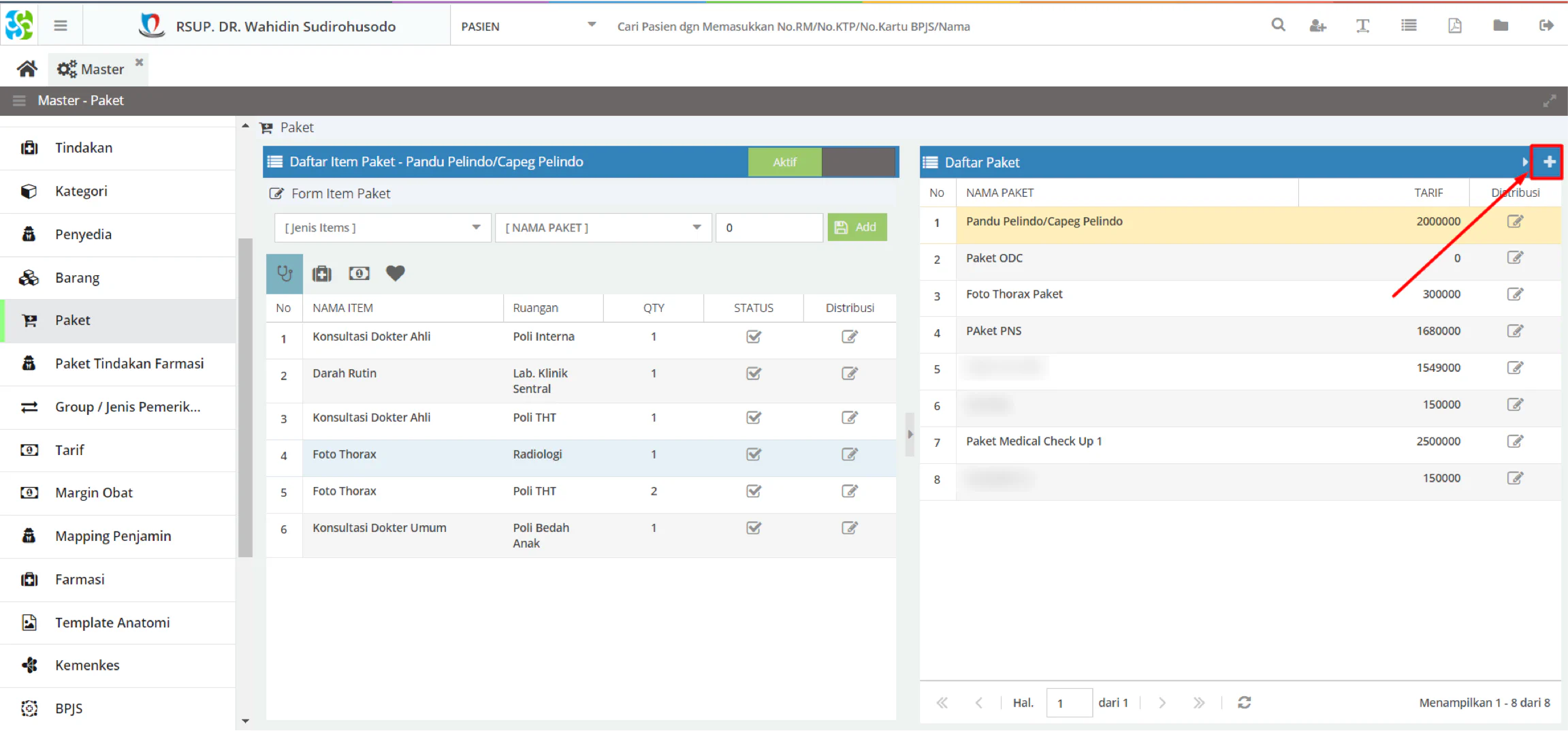Screen dimensions: 1568x733
Task: Toggle status of Konsultasi Dokter Ahli Poli Interna
Action: [754, 337]
